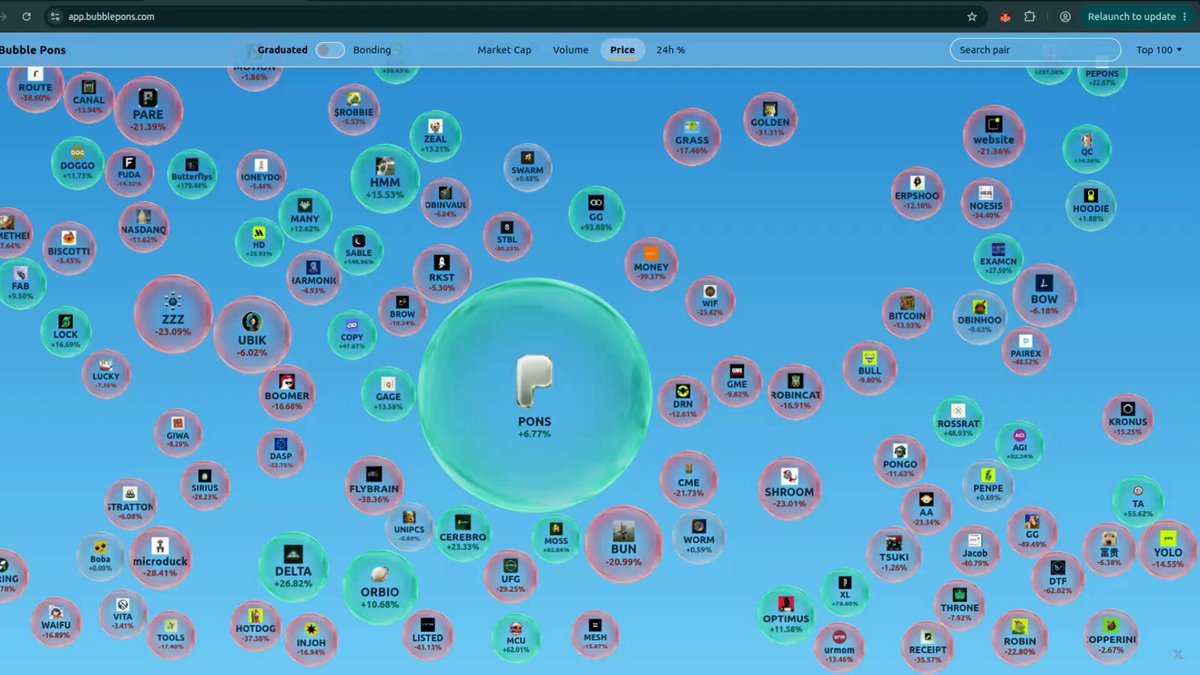Click the BOW token bubble

pyautogui.click(x=1044, y=295)
